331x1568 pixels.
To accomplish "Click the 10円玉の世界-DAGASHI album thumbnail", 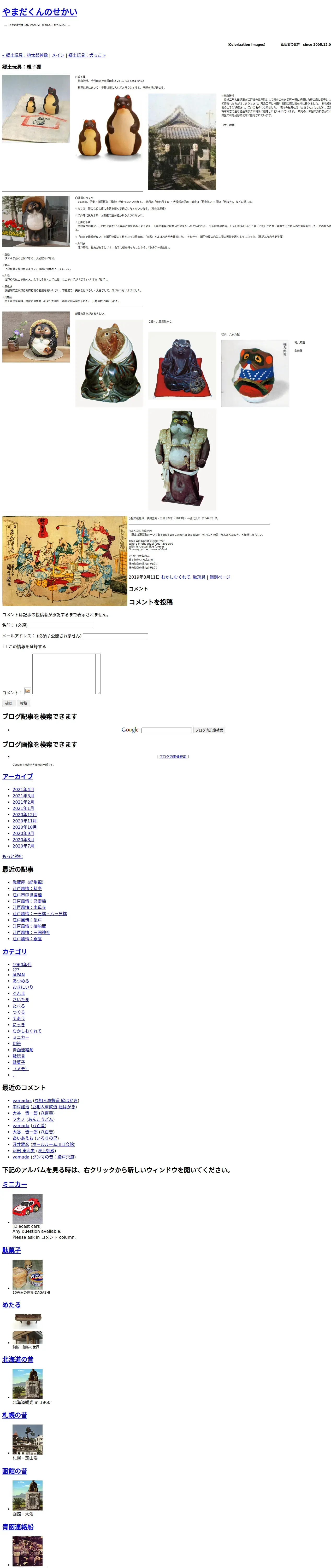I will point(27,1274).
